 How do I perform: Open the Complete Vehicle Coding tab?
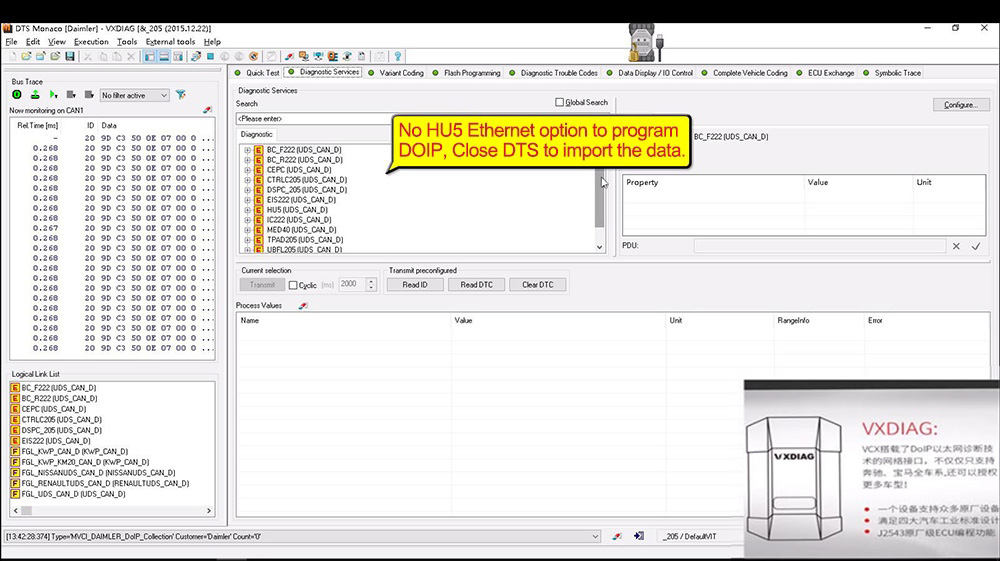point(744,73)
